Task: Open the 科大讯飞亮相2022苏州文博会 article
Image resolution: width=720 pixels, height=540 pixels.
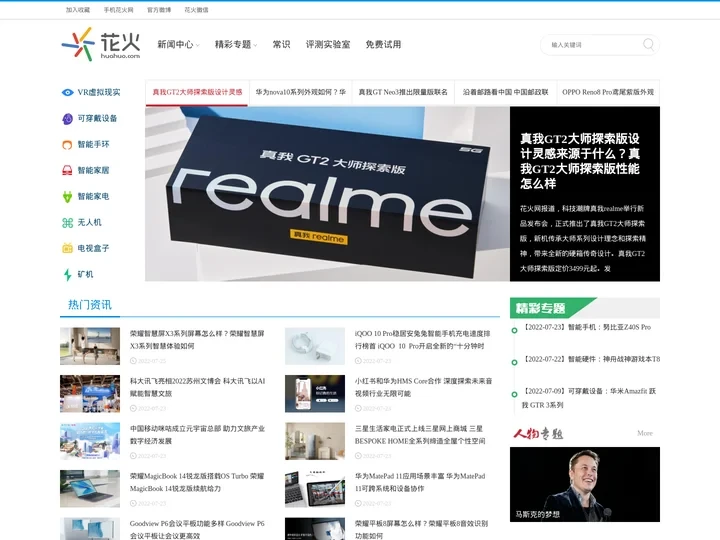Action: (x=197, y=387)
